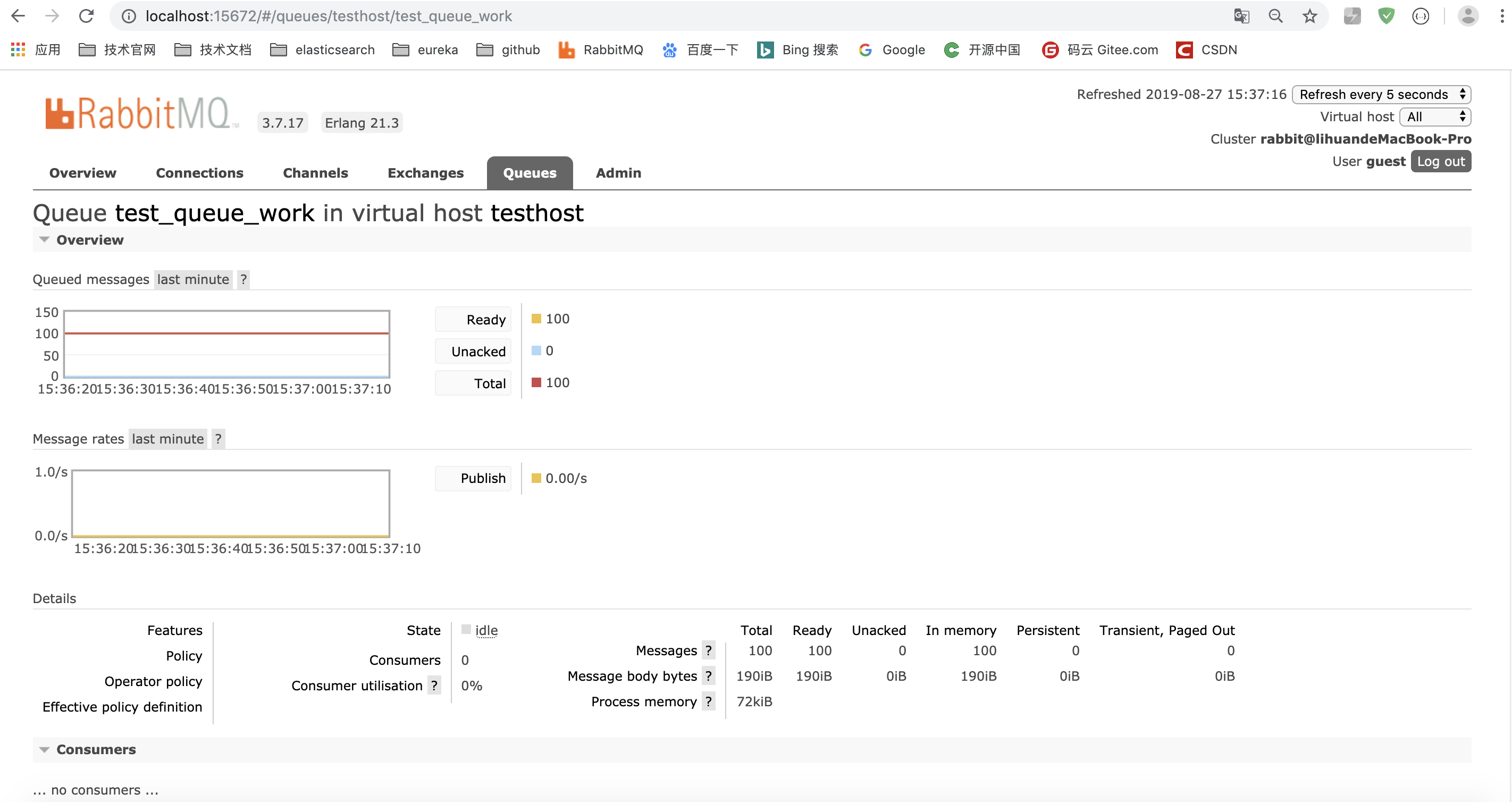Click the zoom magnifier icon in address bar

(x=1275, y=16)
